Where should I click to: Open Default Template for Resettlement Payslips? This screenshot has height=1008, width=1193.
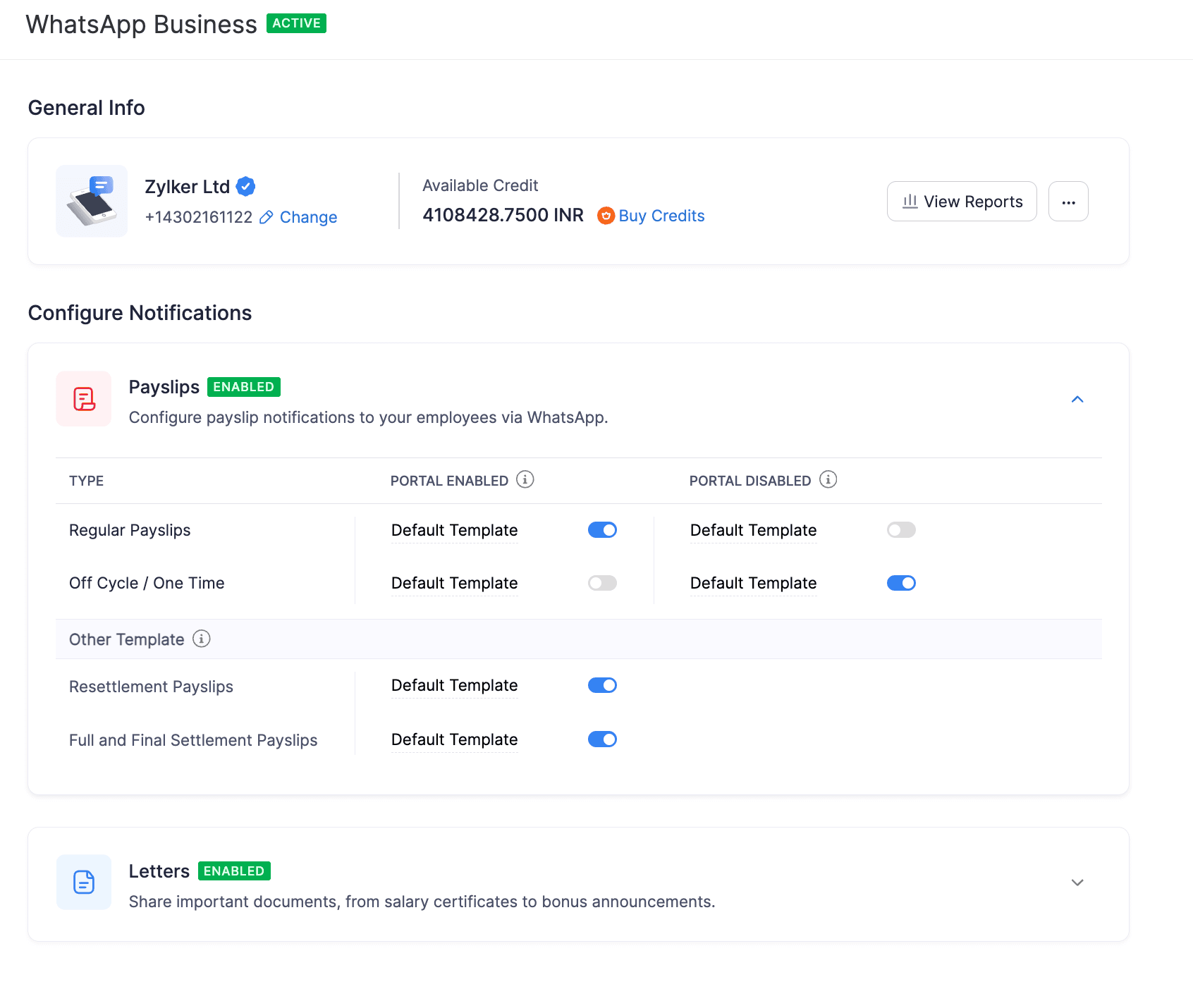click(x=454, y=684)
